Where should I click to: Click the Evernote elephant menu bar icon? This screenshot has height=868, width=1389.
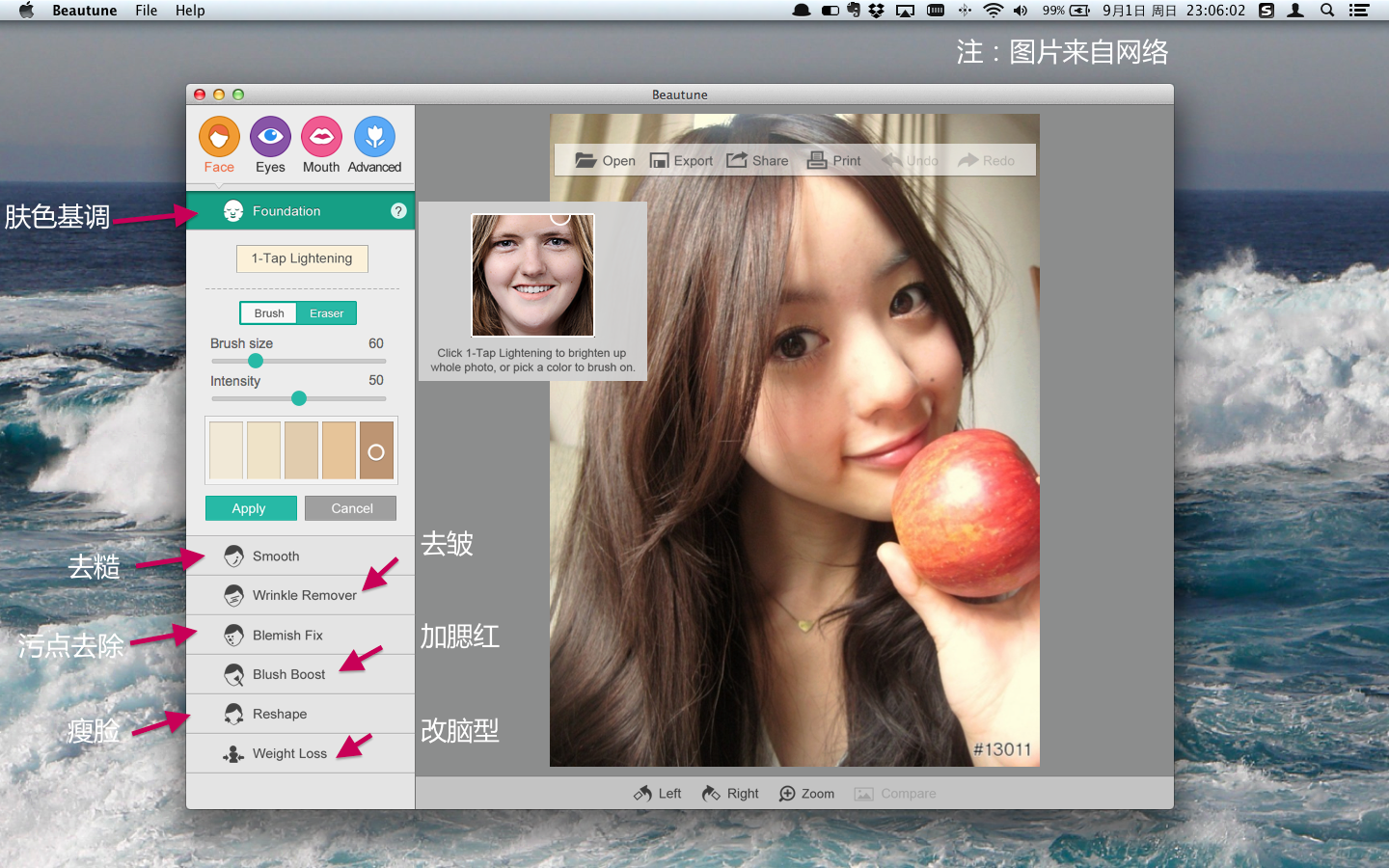tap(853, 11)
